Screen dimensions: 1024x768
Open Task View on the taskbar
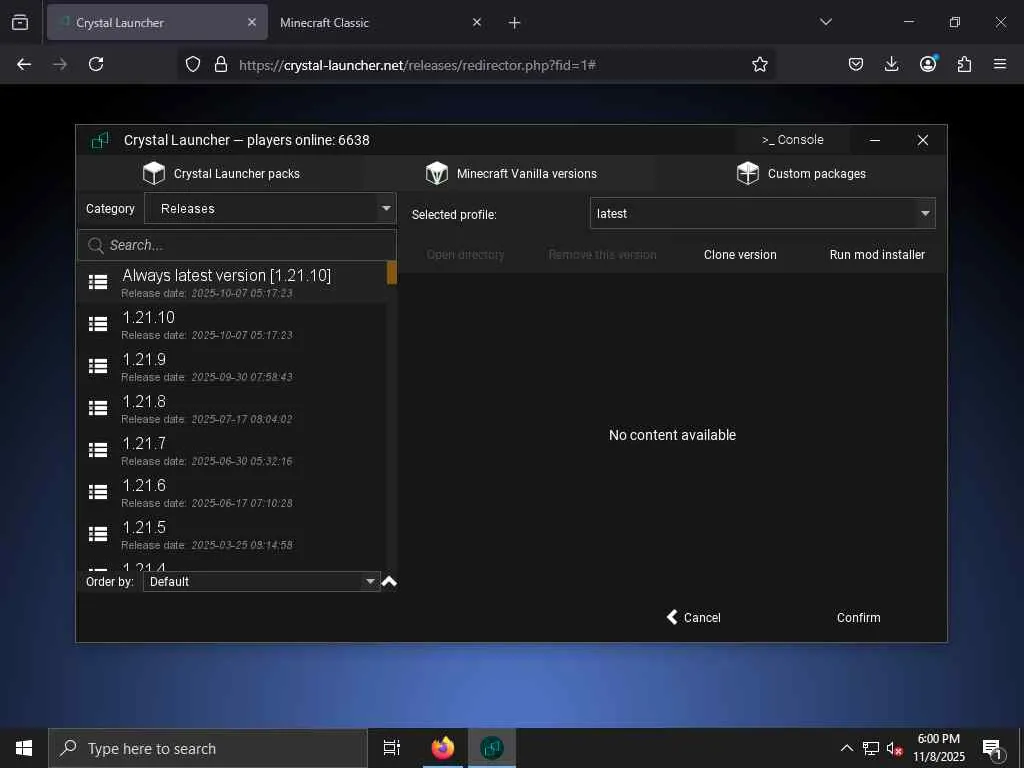pyautogui.click(x=392, y=748)
